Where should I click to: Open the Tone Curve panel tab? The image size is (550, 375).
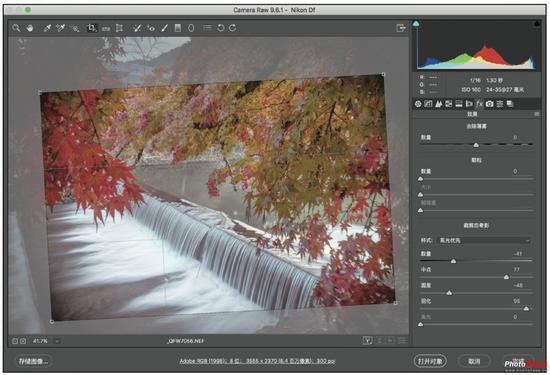(428, 104)
